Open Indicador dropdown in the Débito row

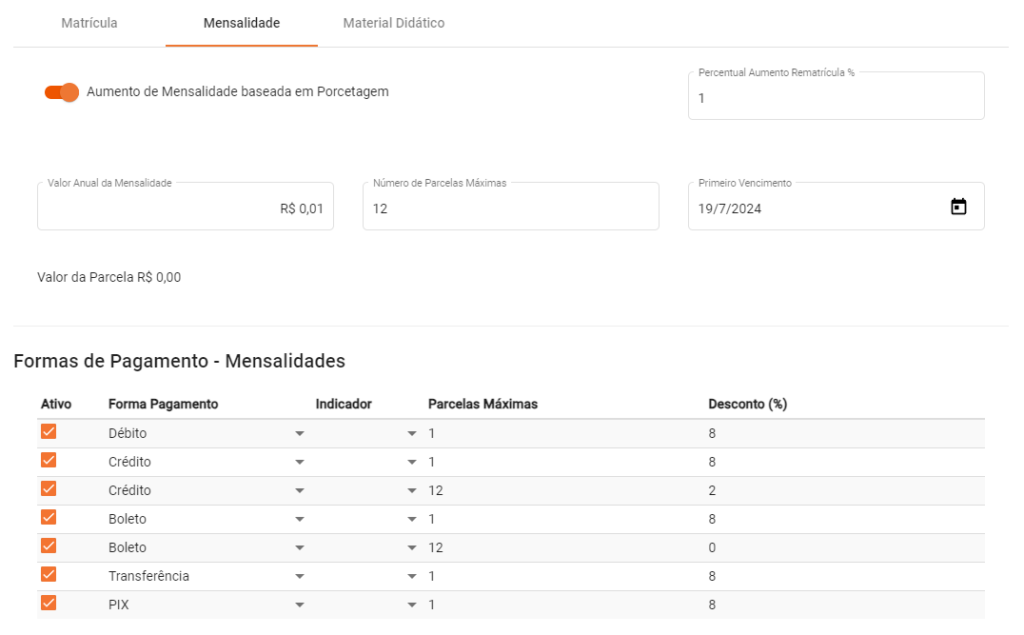coord(411,434)
